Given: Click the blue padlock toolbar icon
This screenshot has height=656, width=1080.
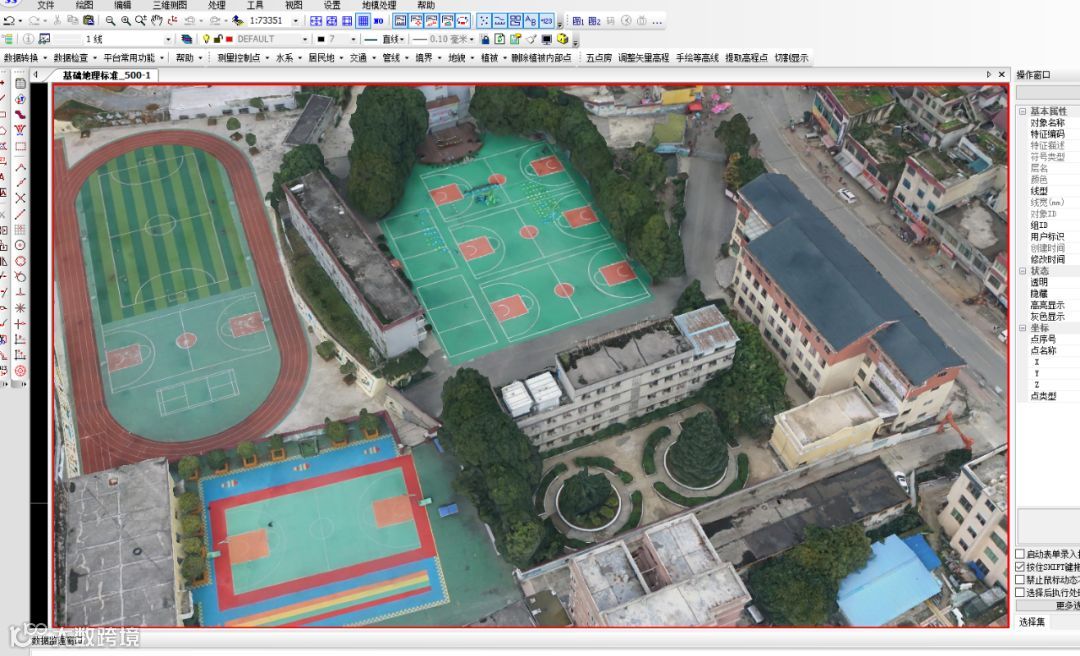Looking at the screenshot, I should click(x=485, y=39).
